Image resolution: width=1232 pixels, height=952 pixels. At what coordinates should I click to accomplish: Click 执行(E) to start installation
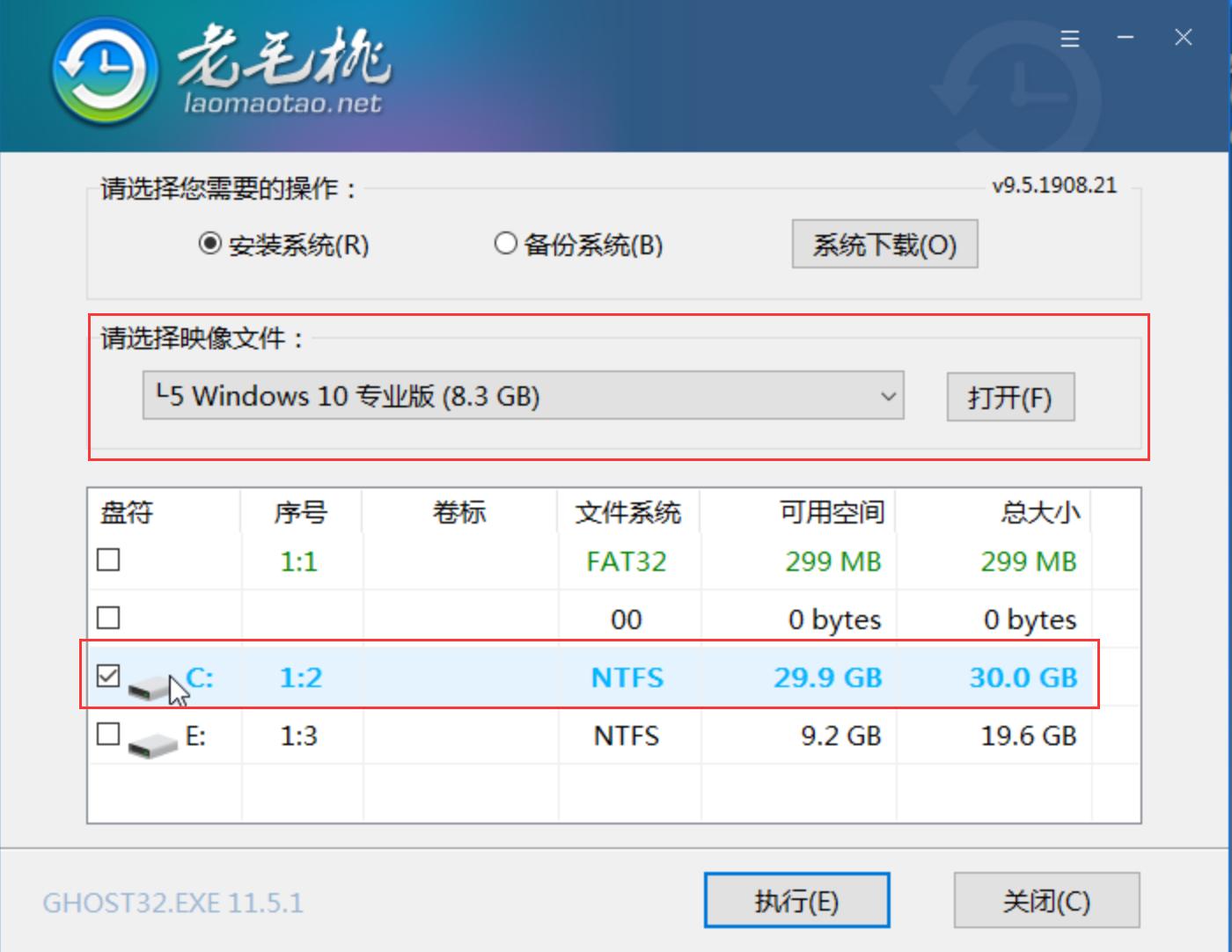pos(796,900)
